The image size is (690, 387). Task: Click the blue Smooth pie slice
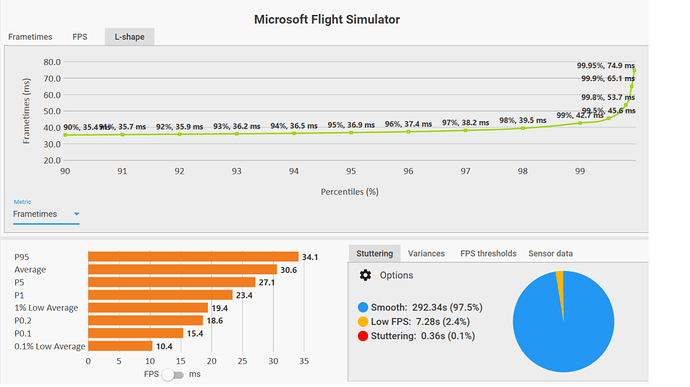[563, 335]
